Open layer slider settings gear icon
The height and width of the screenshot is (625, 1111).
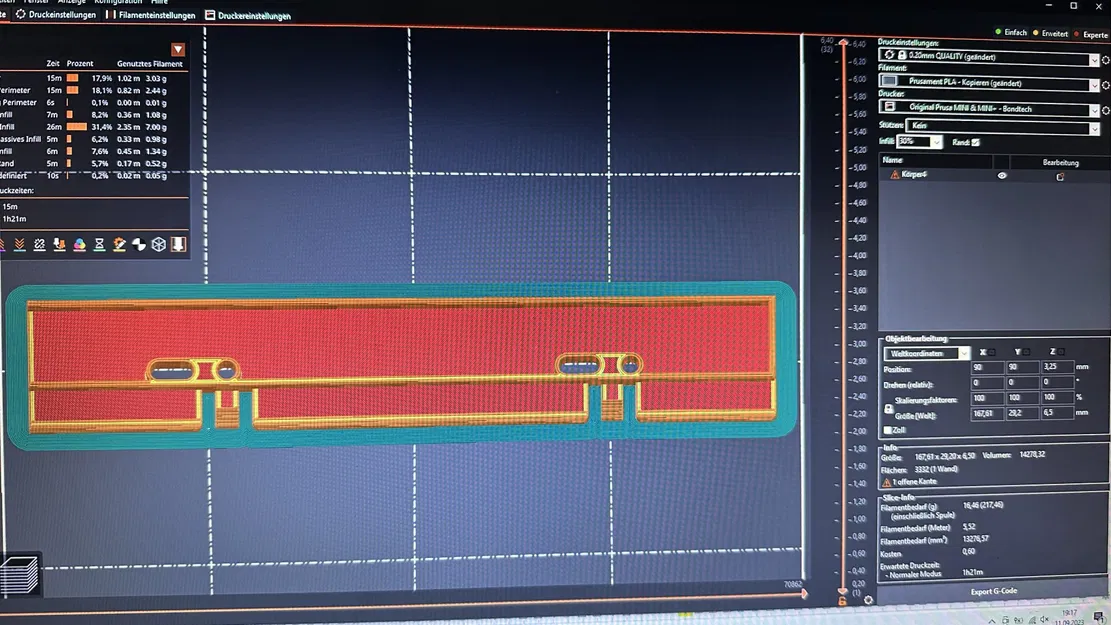point(869,599)
